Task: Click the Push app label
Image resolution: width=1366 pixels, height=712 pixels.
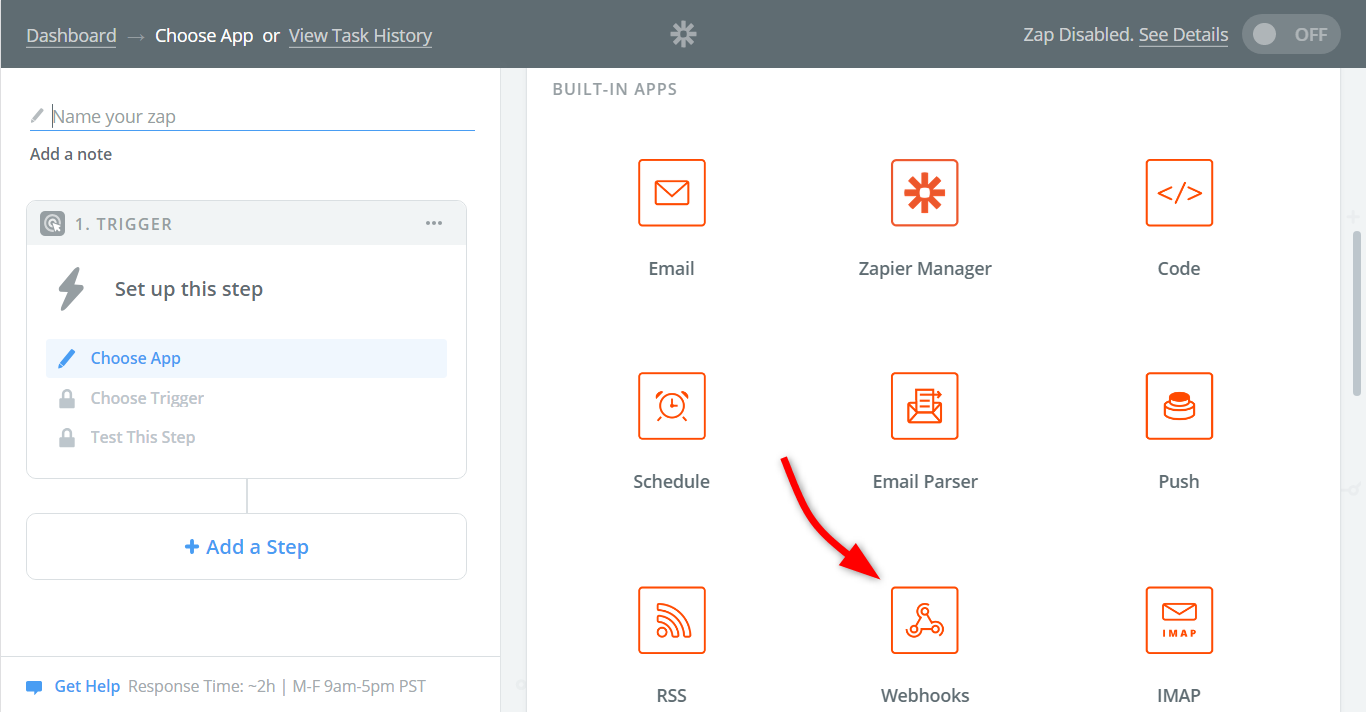Action: coord(1179,482)
